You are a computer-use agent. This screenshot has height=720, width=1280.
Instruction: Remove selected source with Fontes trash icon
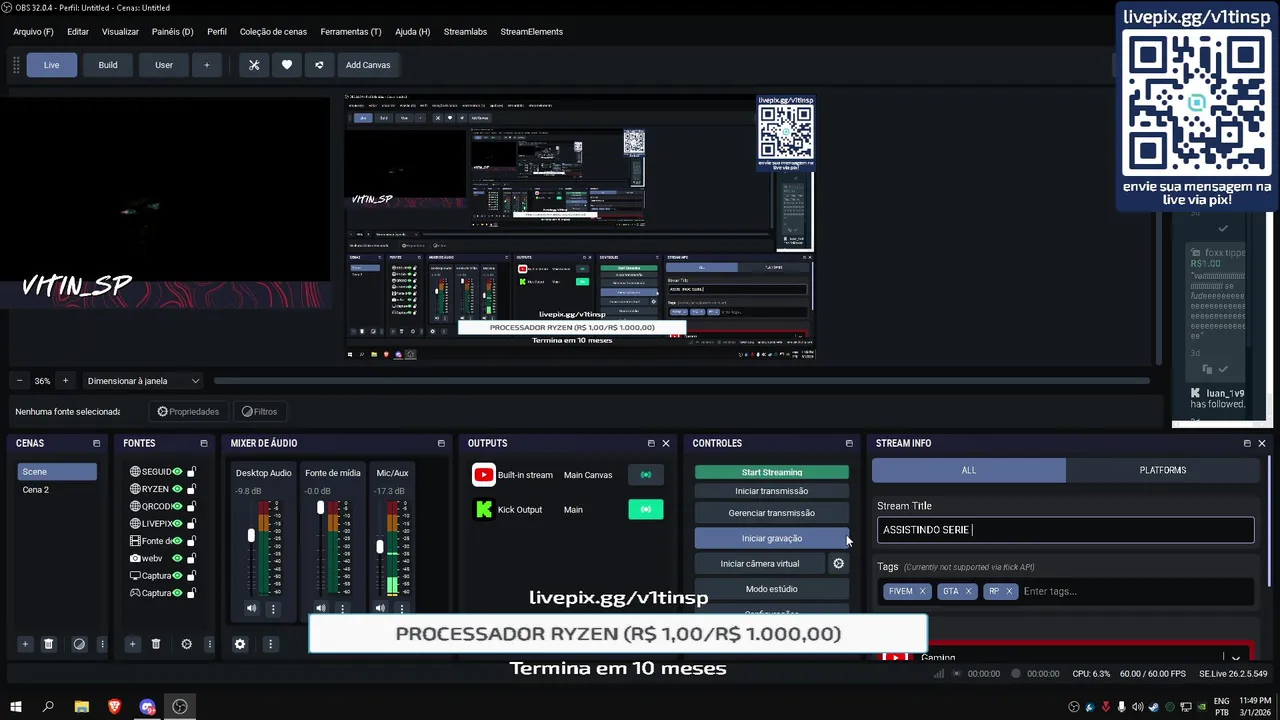tap(156, 644)
